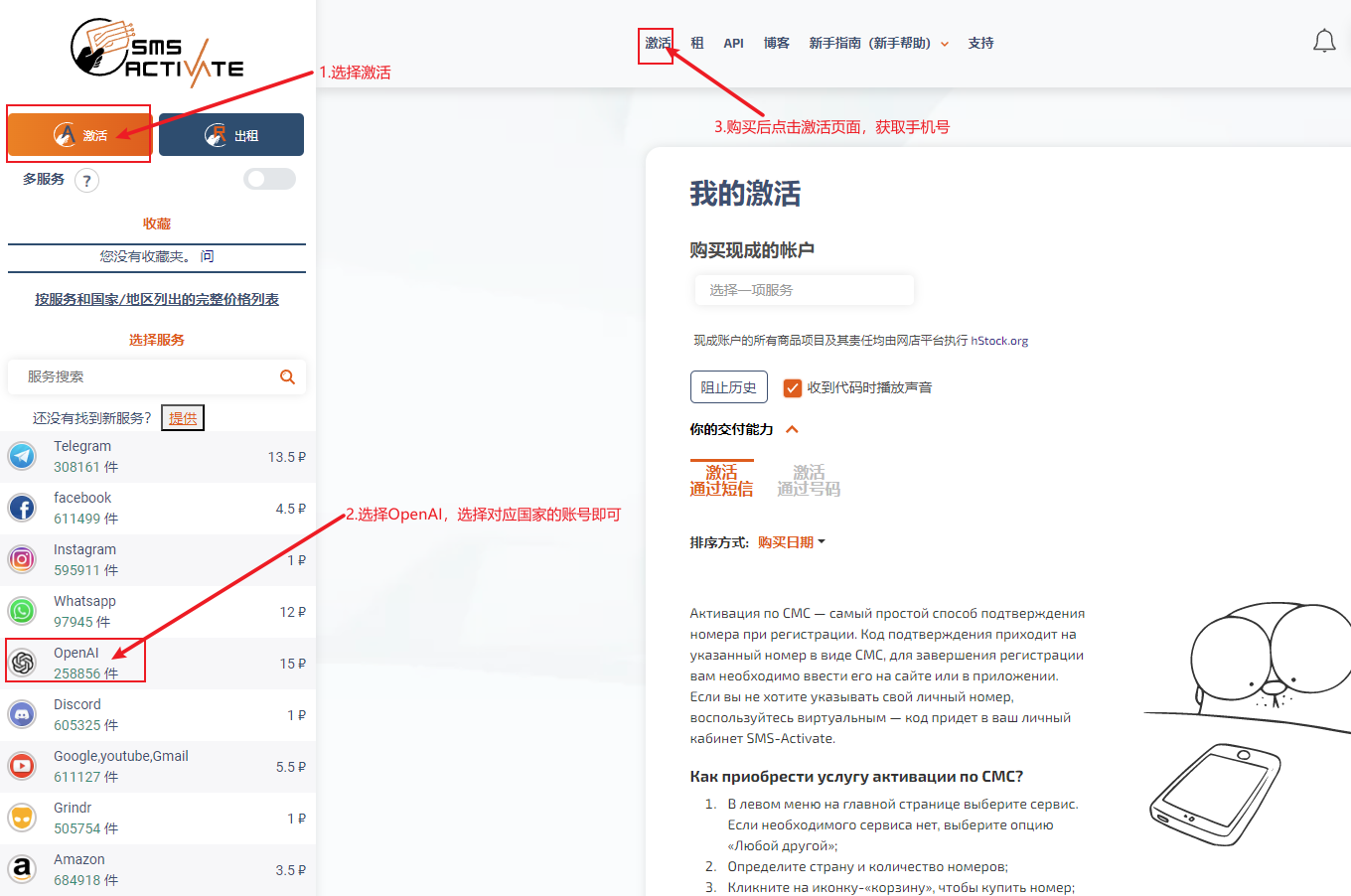Select Amazon 684918 件 row text
The height and width of the screenshot is (896, 1351).
85,870
